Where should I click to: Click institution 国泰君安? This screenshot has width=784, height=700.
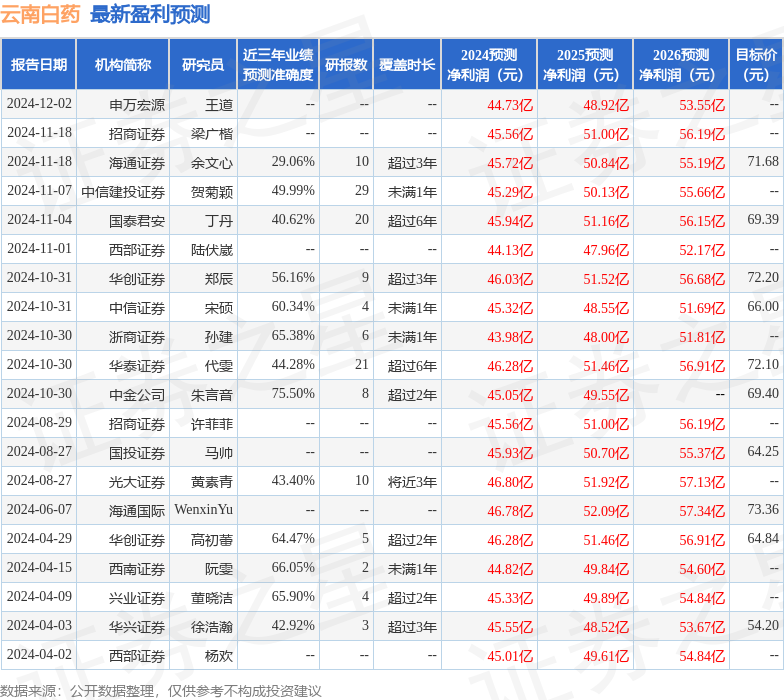[137, 221]
